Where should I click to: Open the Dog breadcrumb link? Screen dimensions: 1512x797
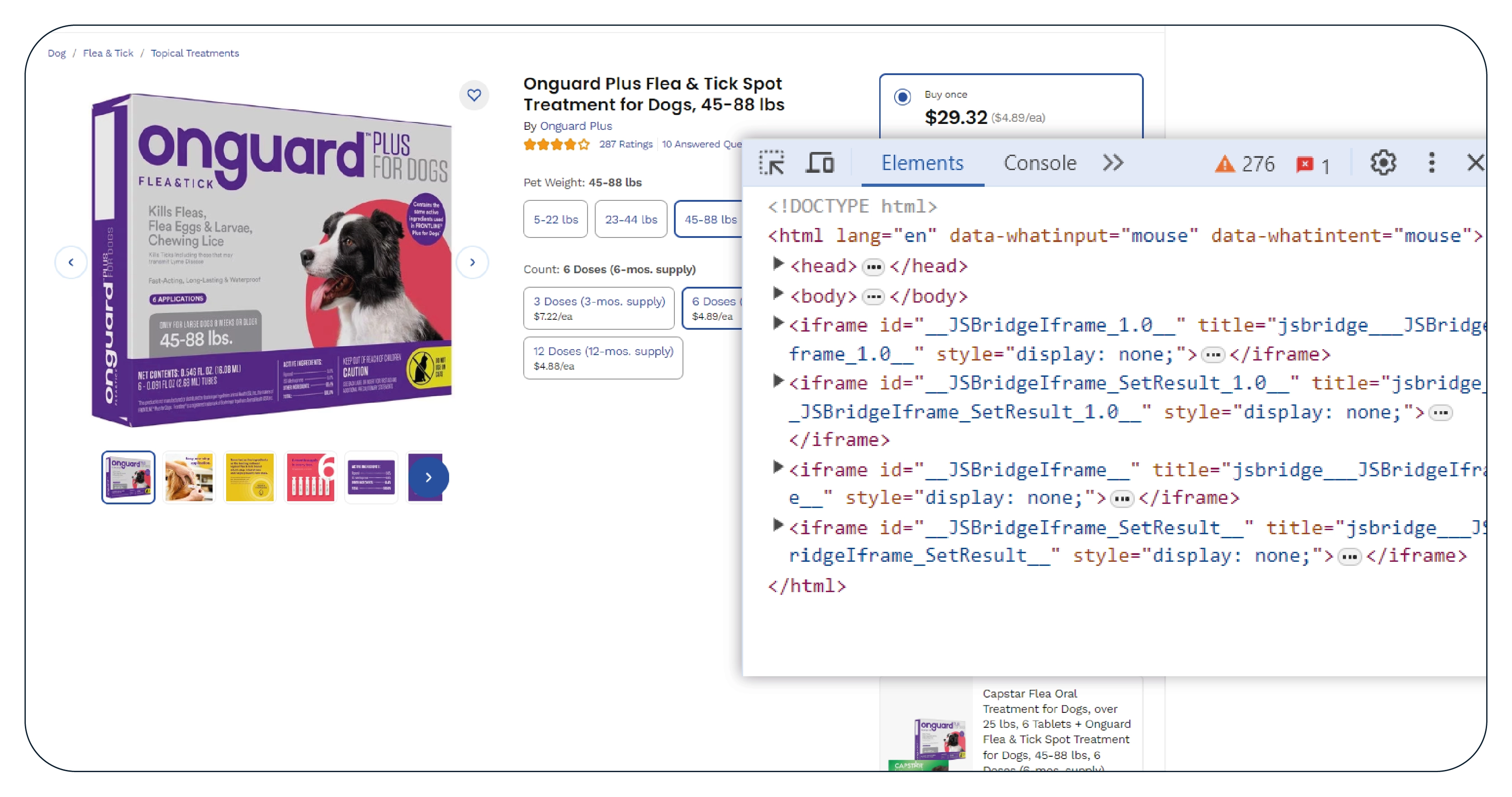click(x=57, y=53)
